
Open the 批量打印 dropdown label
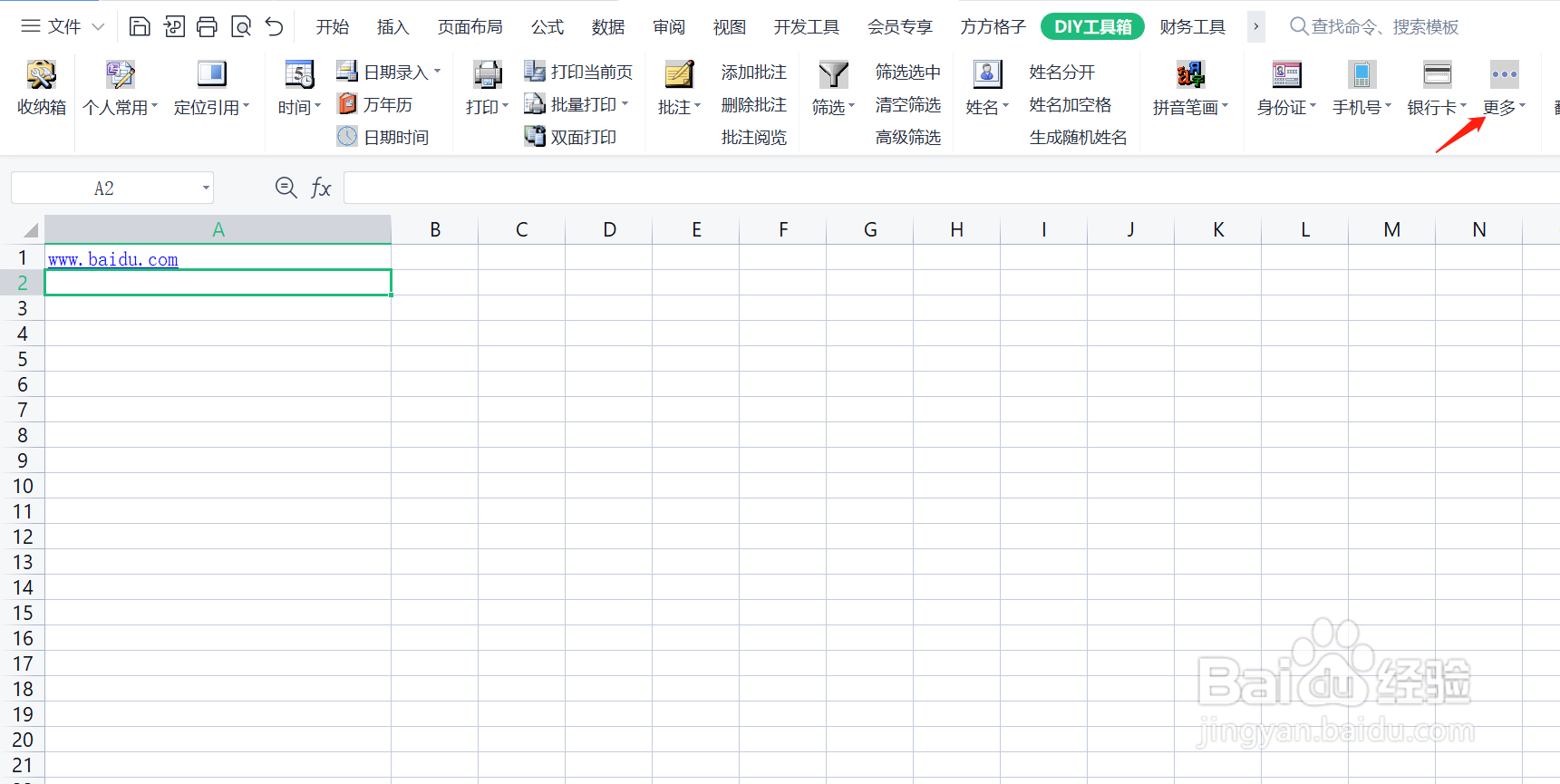pos(589,104)
